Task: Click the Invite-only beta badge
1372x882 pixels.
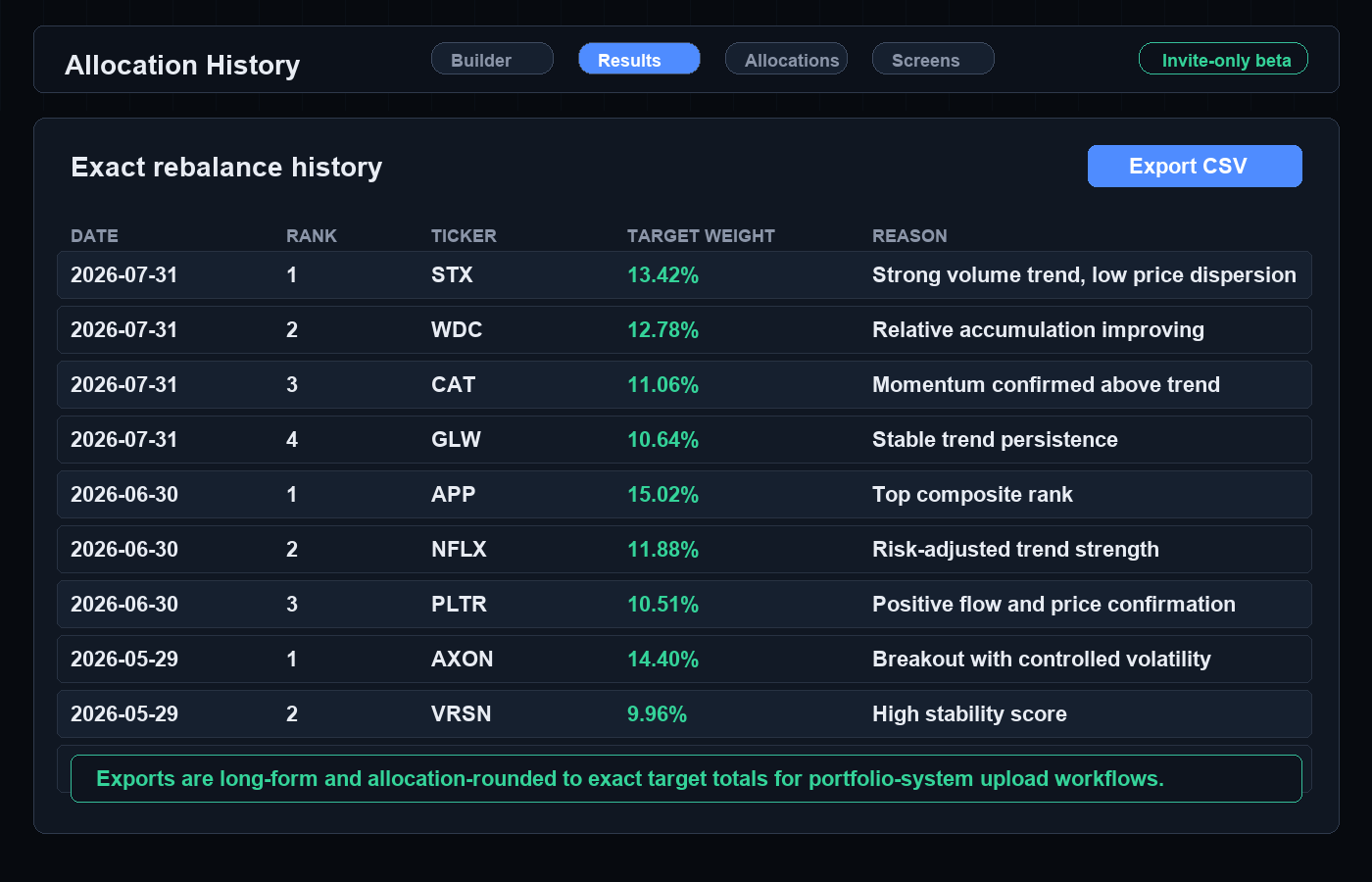Action: pyautogui.click(x=1223, y=59)
